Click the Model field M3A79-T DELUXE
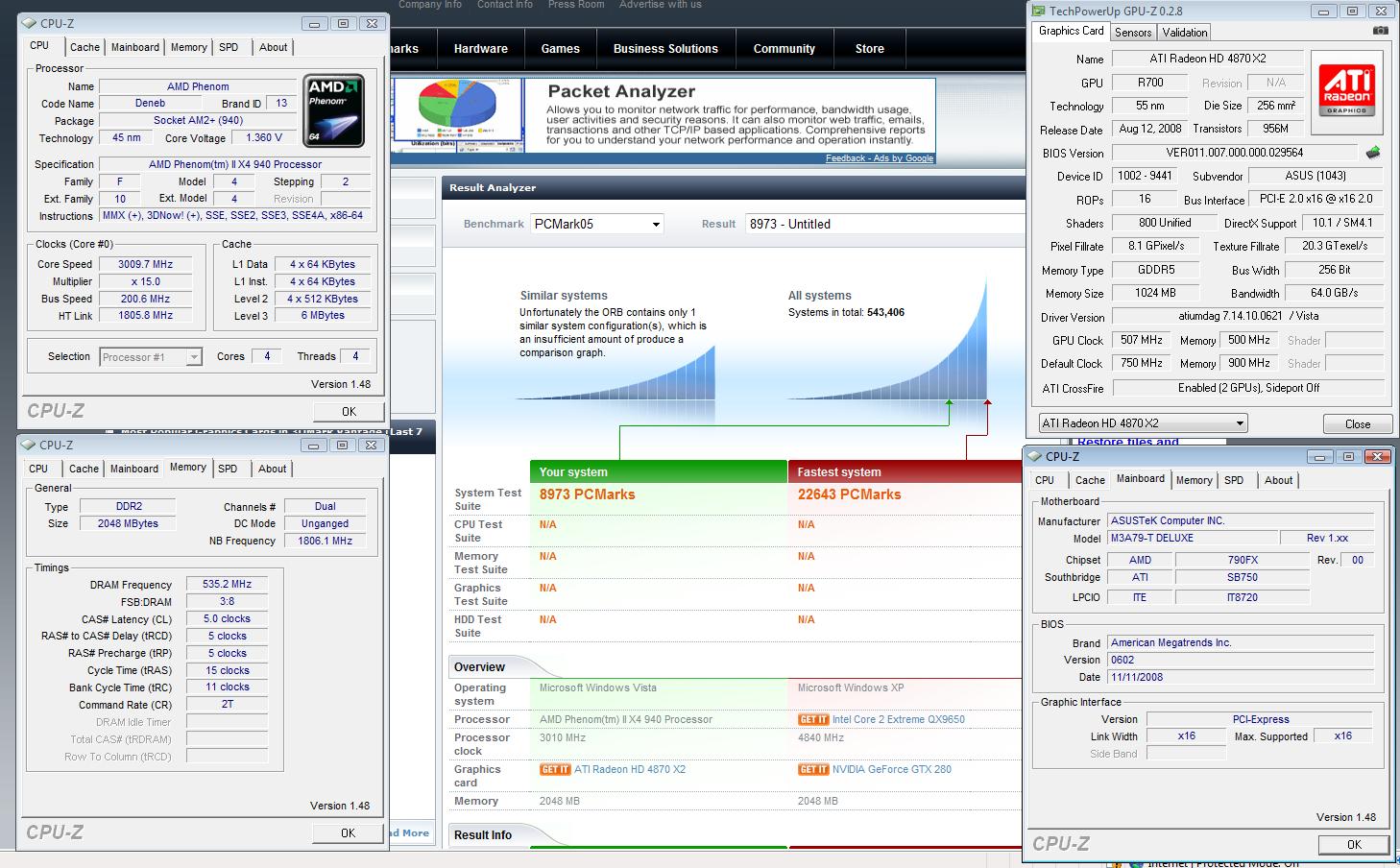The height and width of the screenshot is (868, 1400). click(1194, 538)
